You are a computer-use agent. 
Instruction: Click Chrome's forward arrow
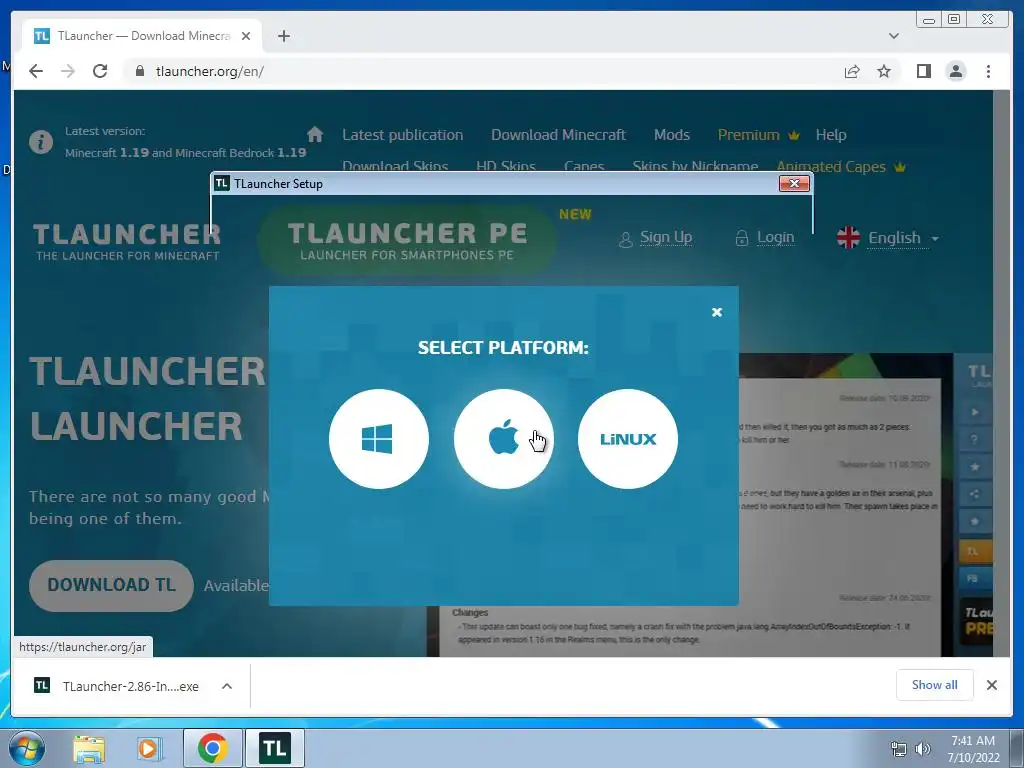click(68, 71)
